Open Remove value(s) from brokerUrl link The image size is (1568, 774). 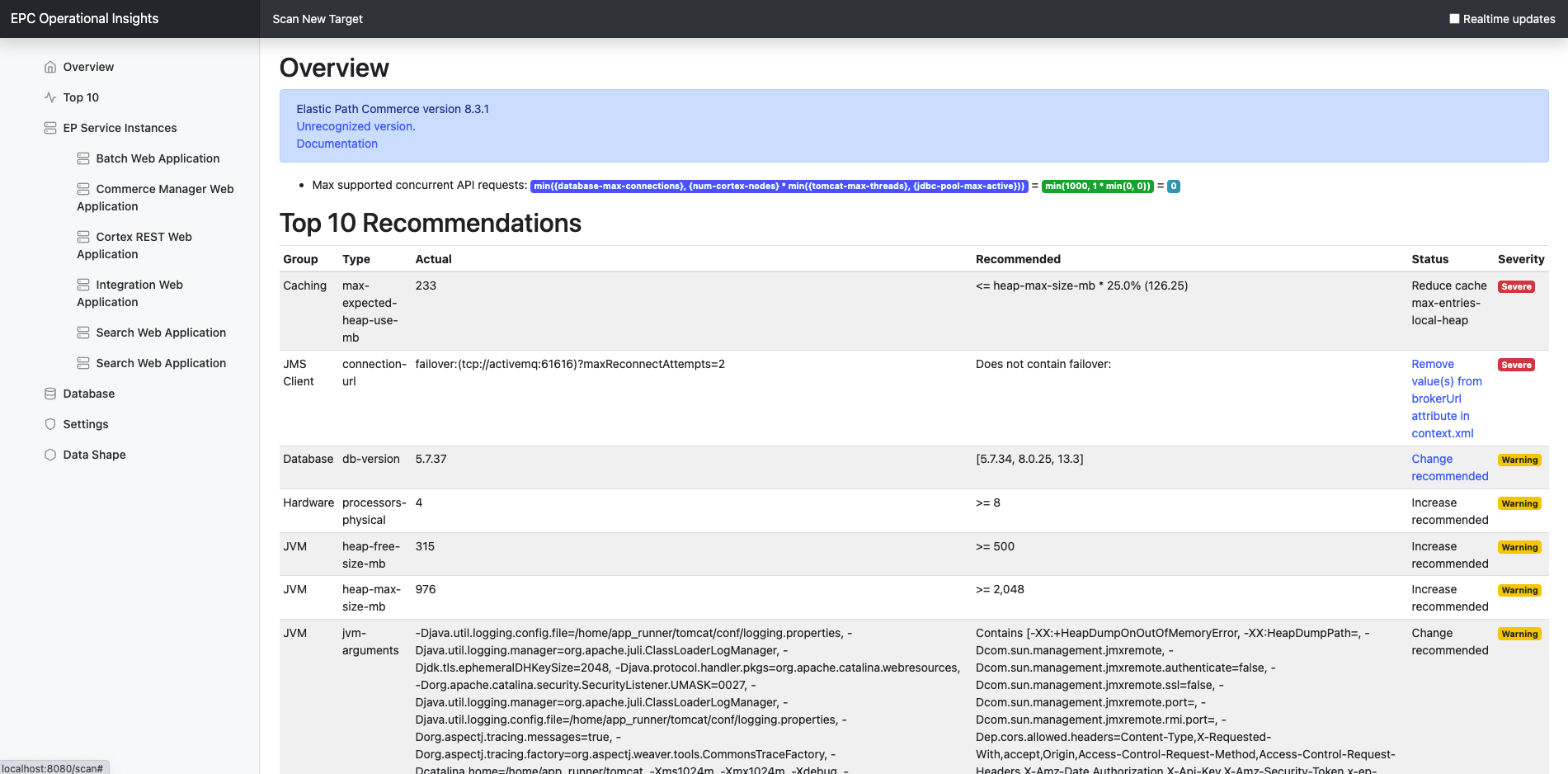pos(1447,399)
